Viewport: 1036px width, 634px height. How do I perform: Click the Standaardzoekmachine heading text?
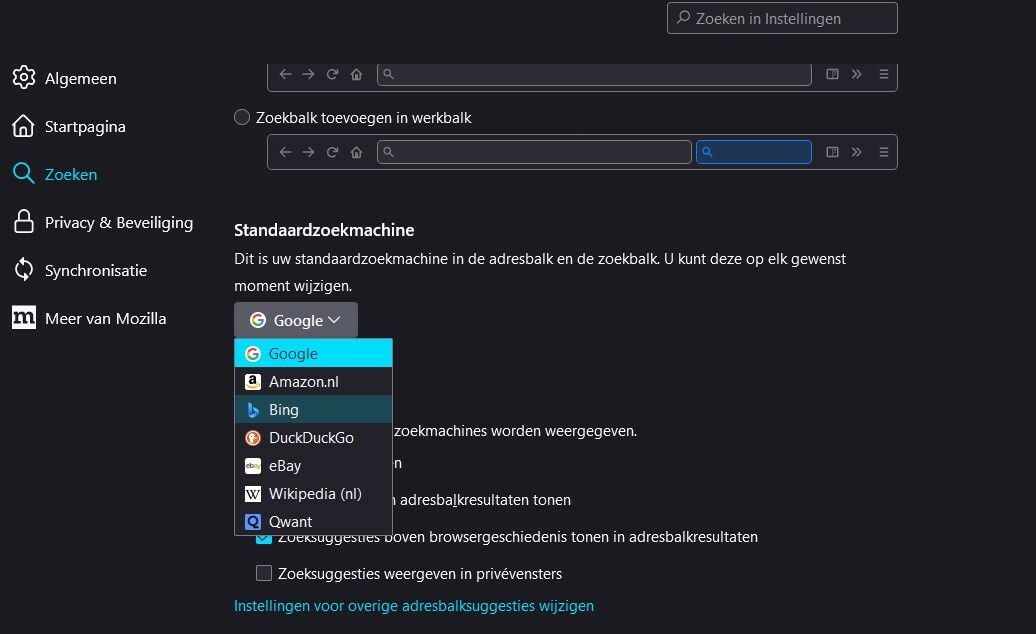[324, 230]
